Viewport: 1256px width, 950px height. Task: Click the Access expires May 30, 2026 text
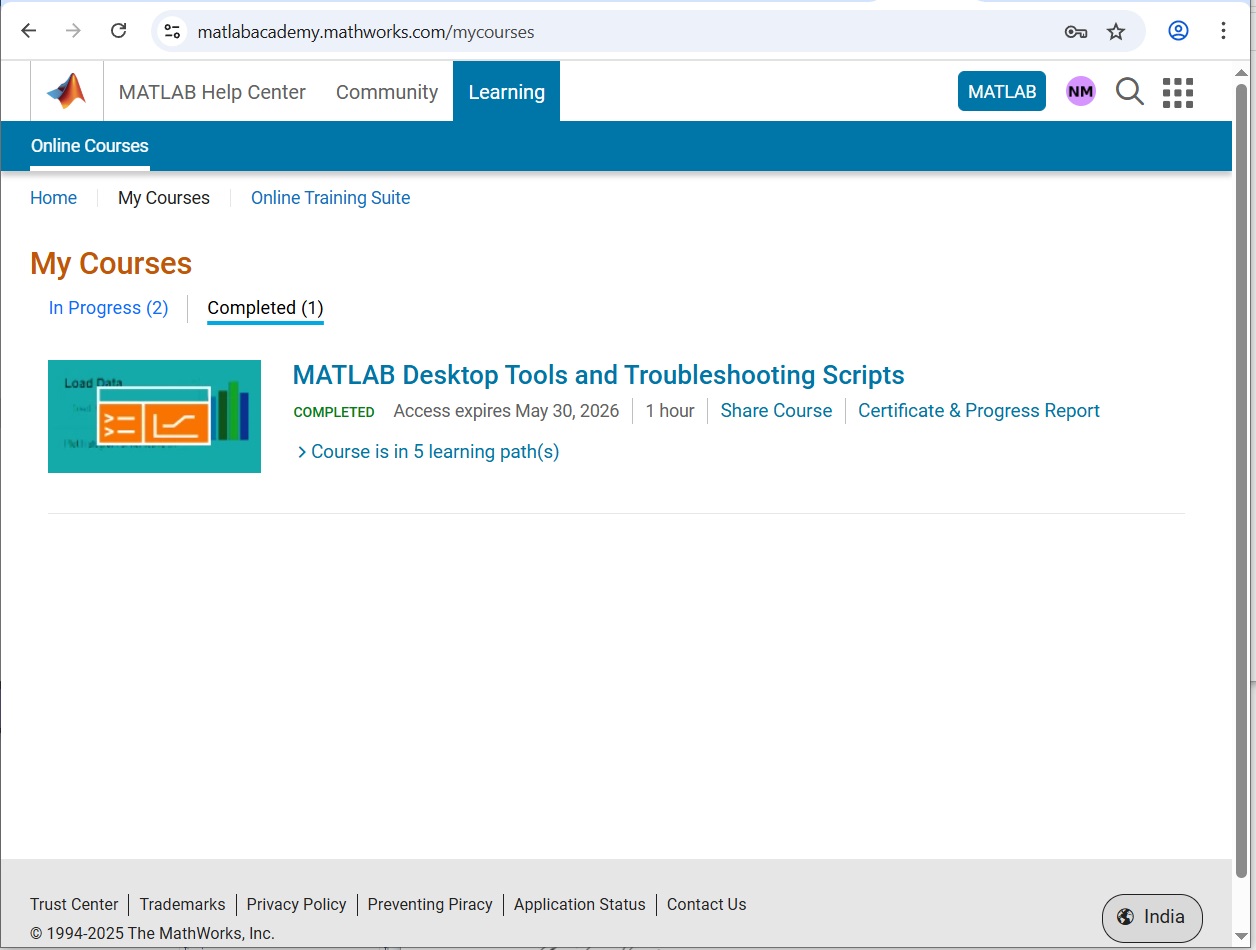point(506,411)
